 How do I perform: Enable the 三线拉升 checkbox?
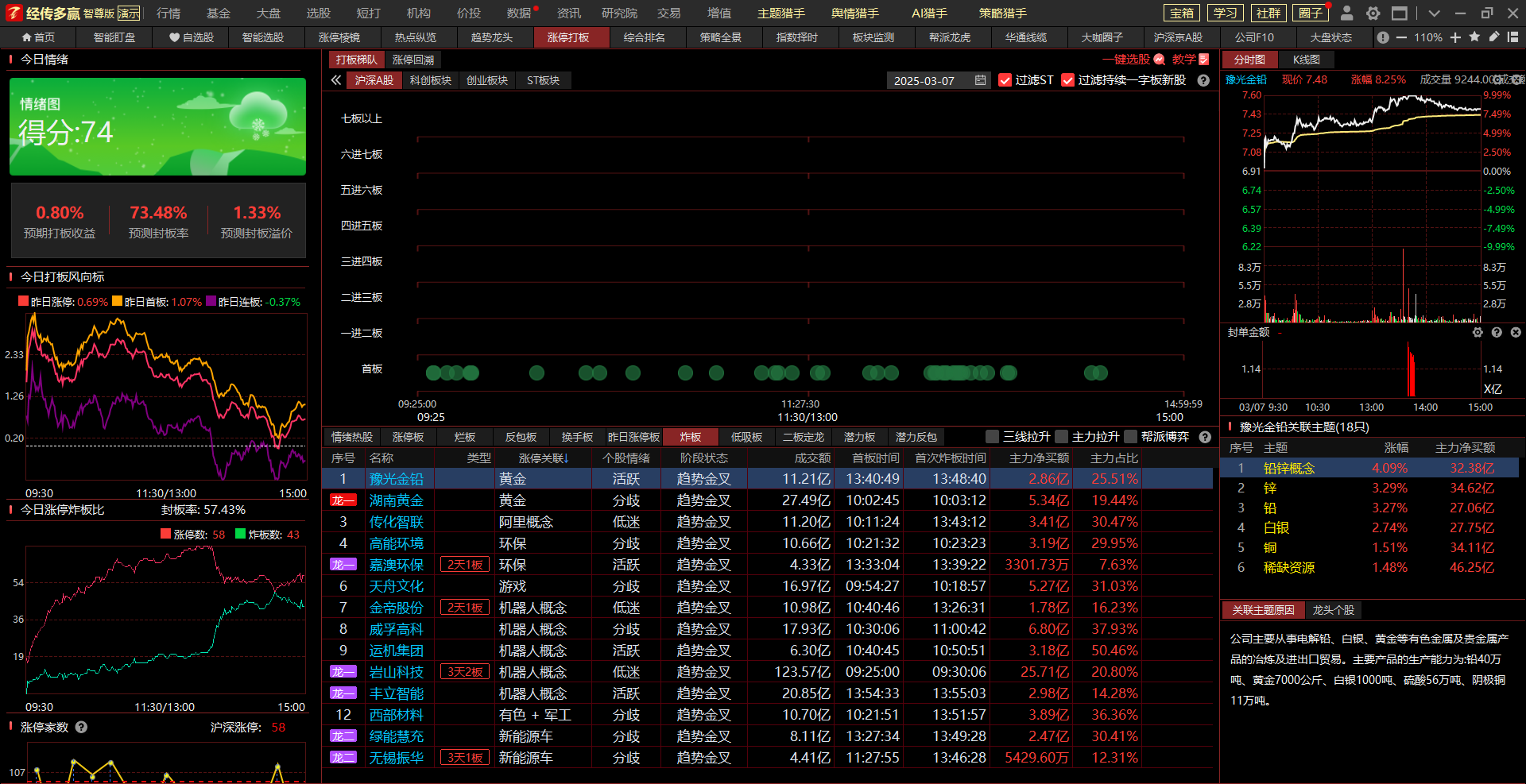click(x=992, y=437)
